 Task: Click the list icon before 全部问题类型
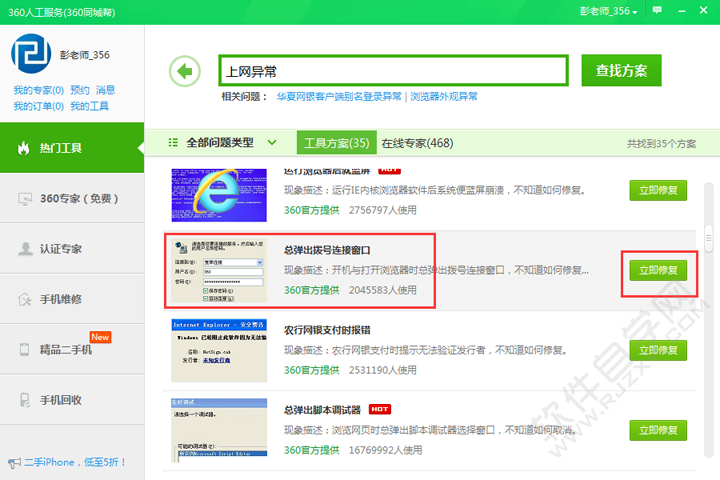click(173, 142)
